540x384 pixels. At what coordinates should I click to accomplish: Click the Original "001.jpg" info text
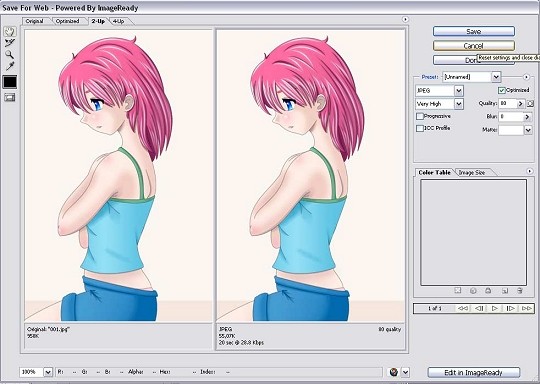point(48,330)
